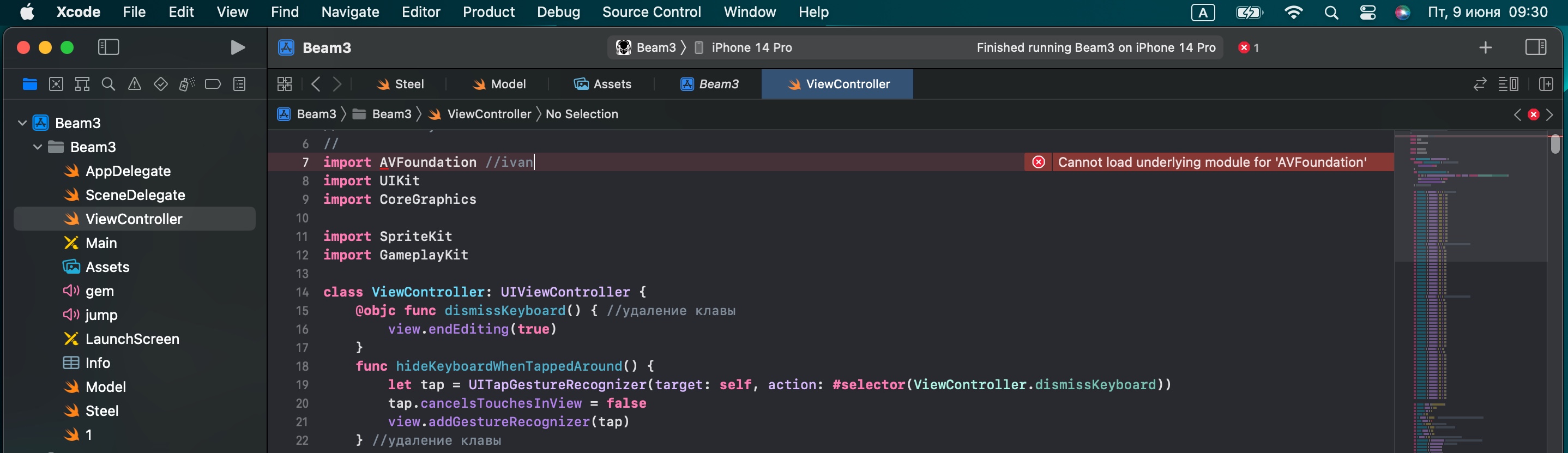
Task: Open macOS Spotlight search
Action: pyautogui.click(x=1331, y=13)
